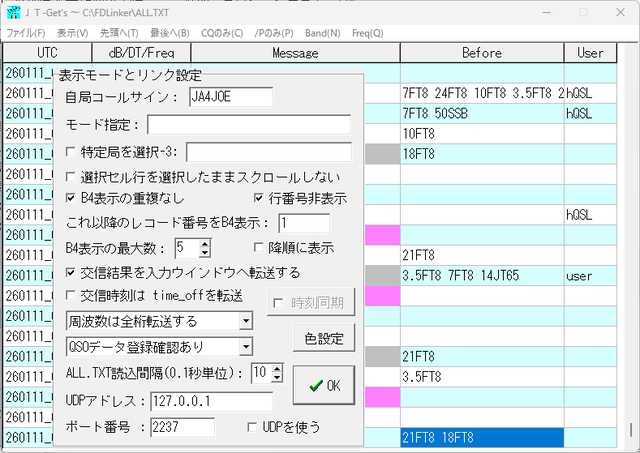Click the 'user' cell in User column

(590, 276)
